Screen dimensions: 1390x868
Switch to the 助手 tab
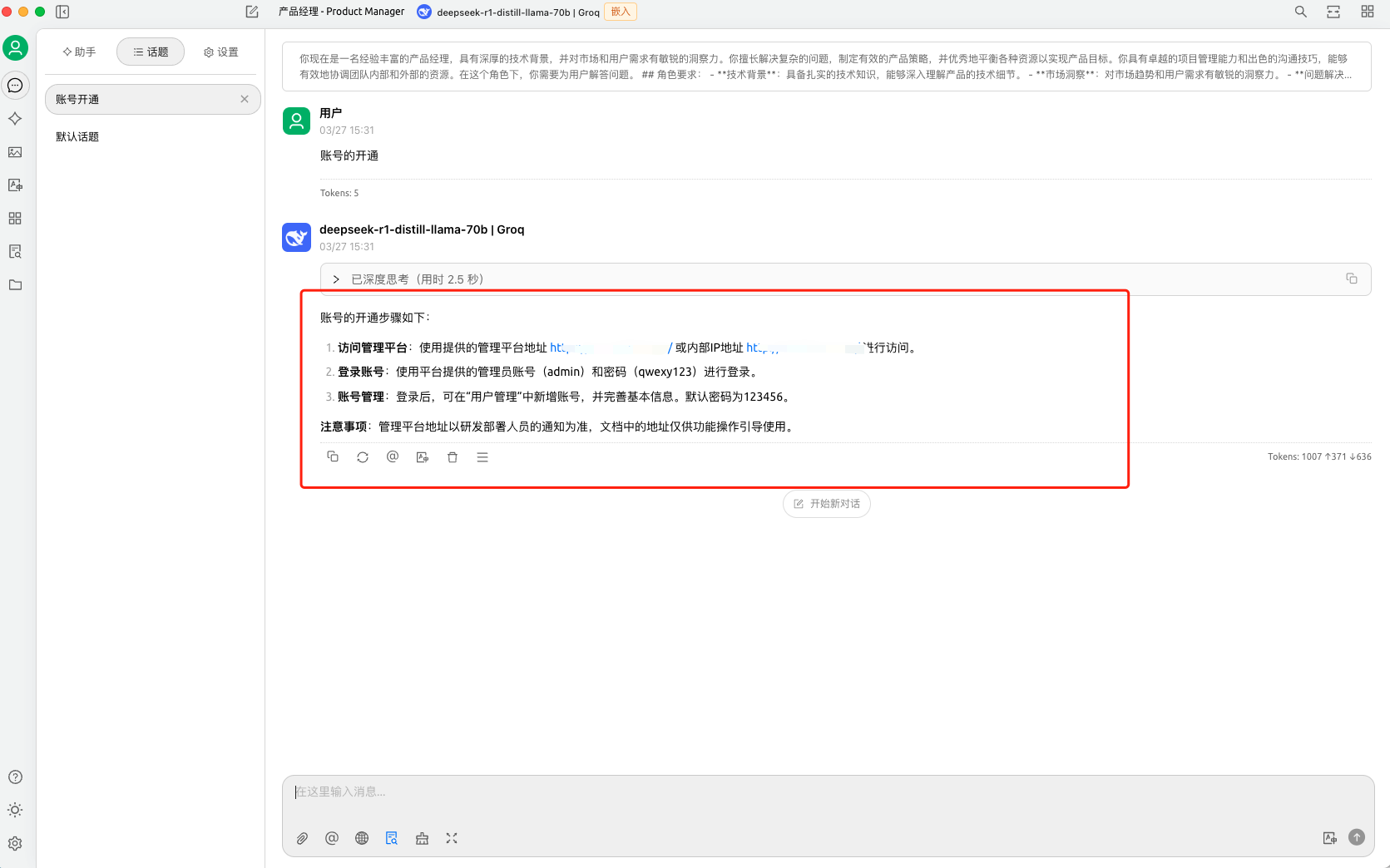pos(78,52)
